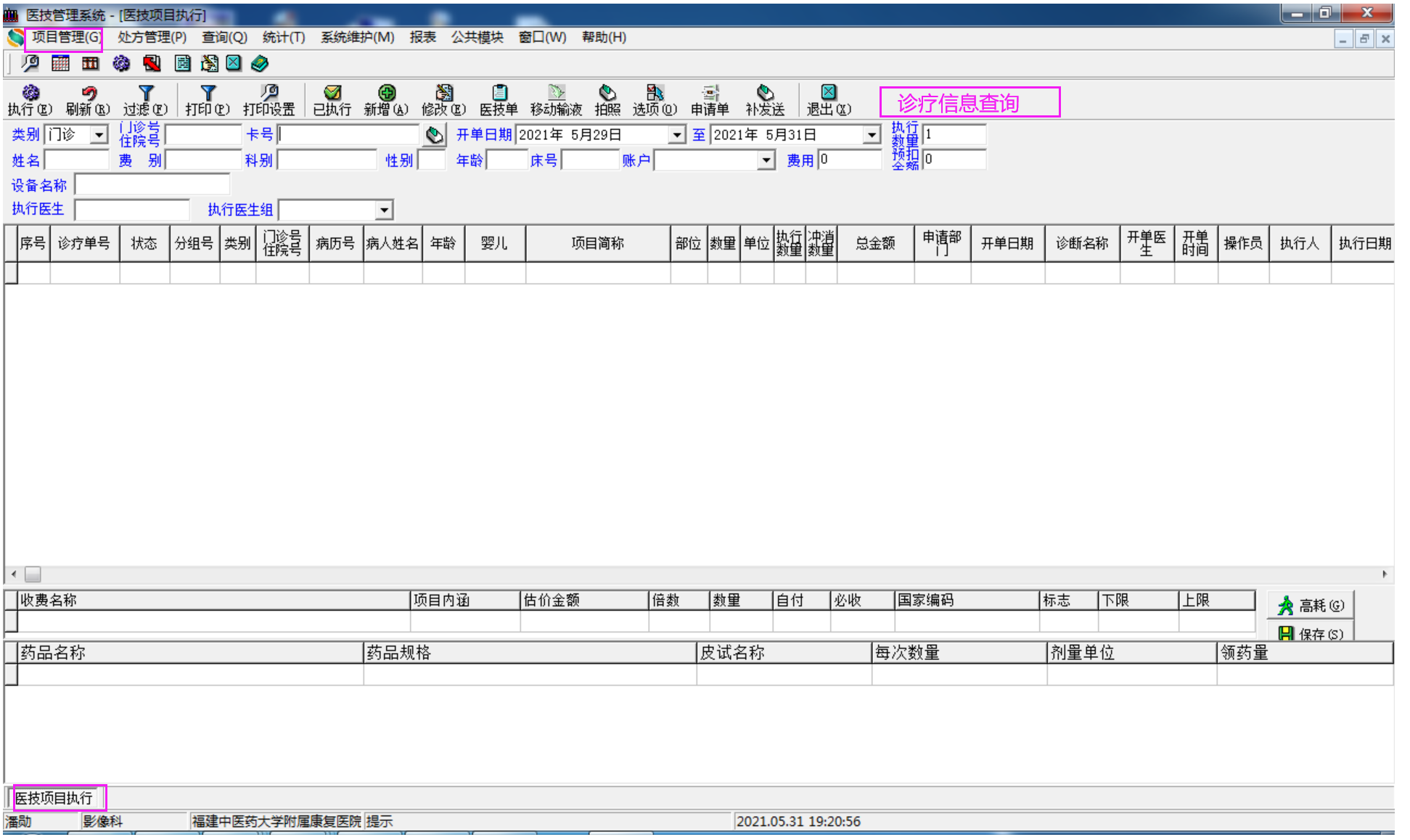Click the 刷新(R) refresh icon
Image resolution: width=1410 pixels, height=840 pixels.
click(88, 99)
